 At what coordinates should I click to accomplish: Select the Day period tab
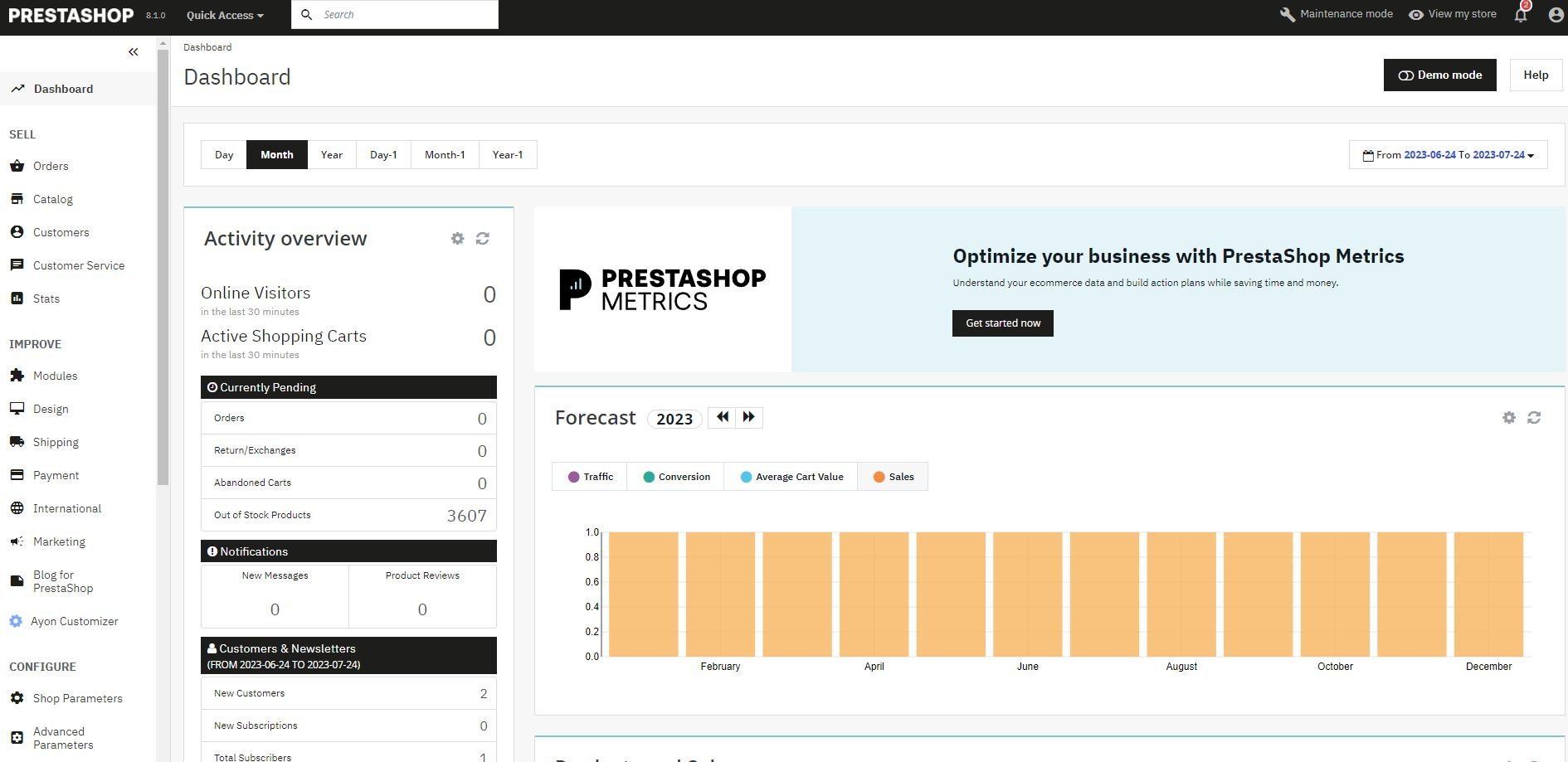point(224,155)
